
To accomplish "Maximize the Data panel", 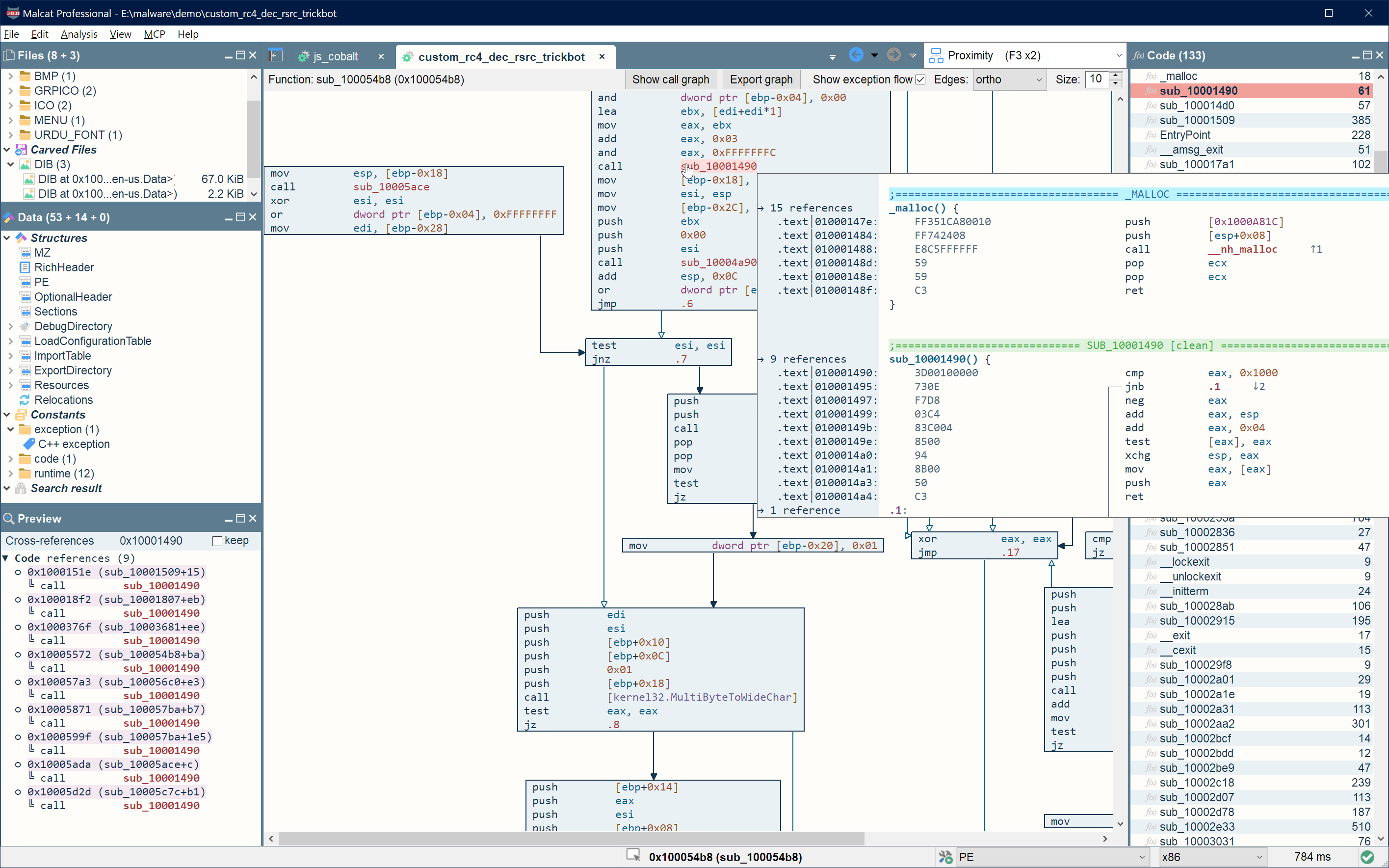I will pyautogui.click(x=240, y=217).
